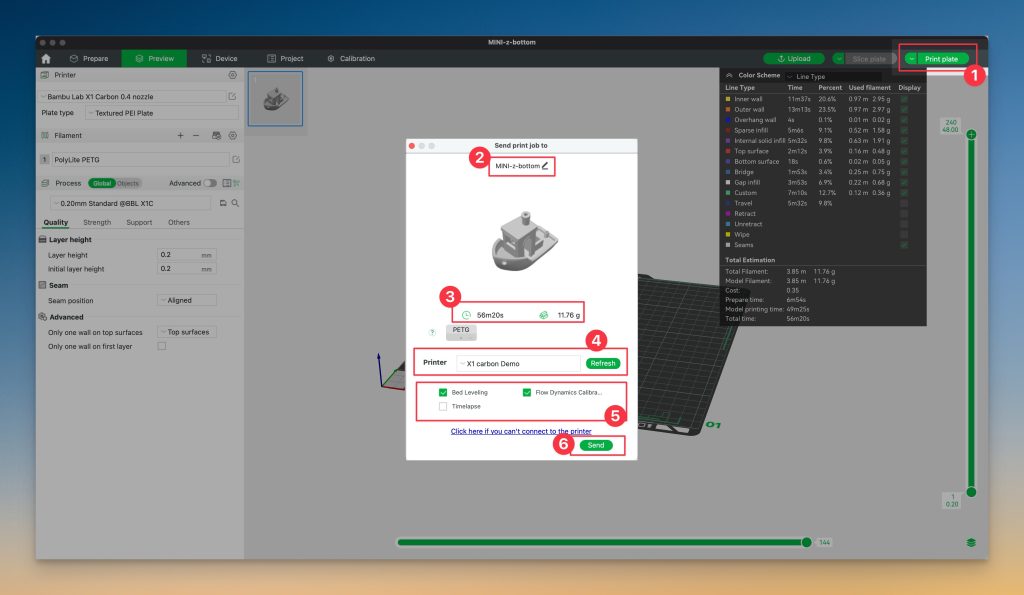The image size is (1024, 595).
Task: Uncheck the Bed Leveling checkbox
Action: click(443, 393)
